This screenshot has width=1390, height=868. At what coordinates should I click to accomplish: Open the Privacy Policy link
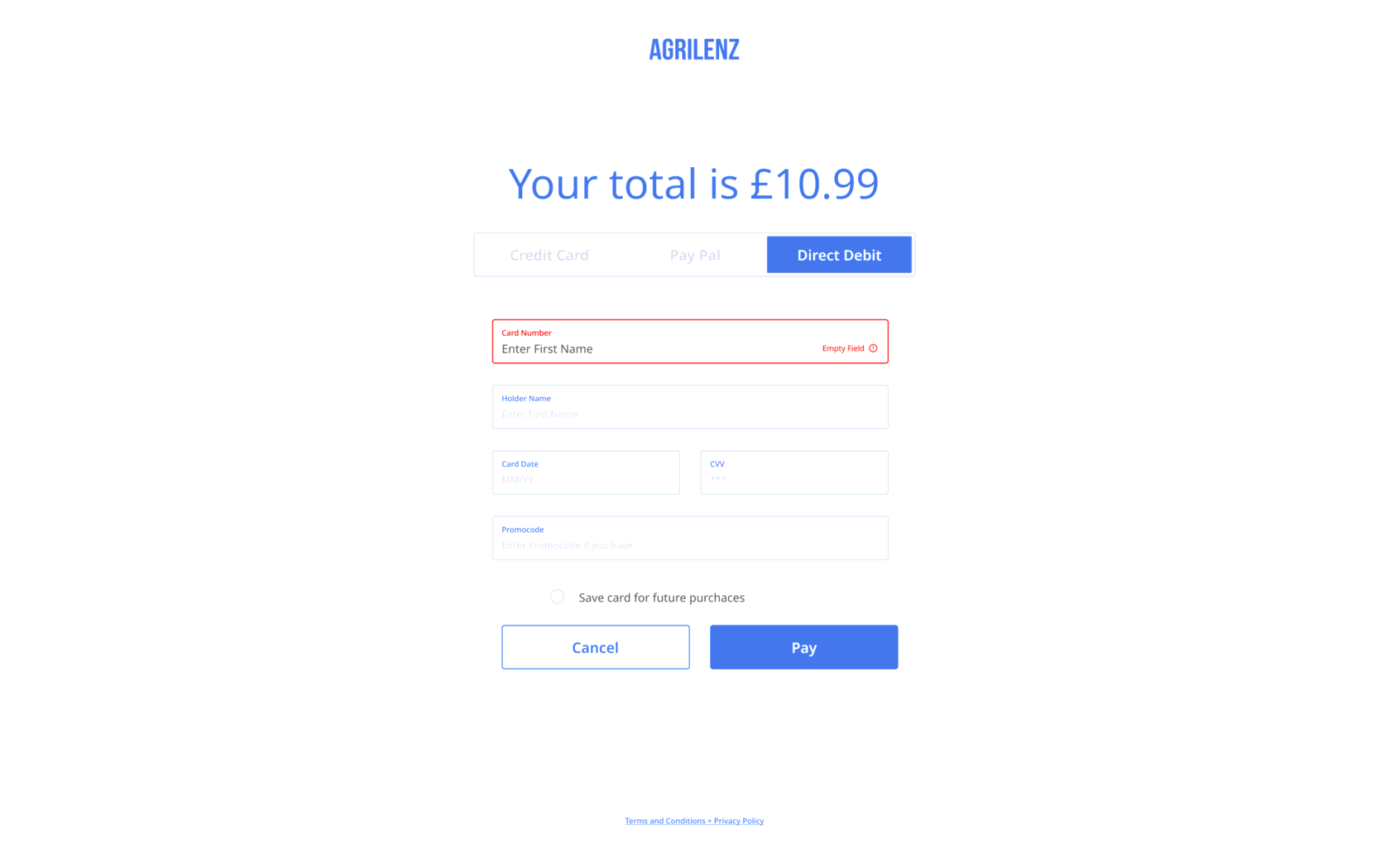tap(739, 821)
